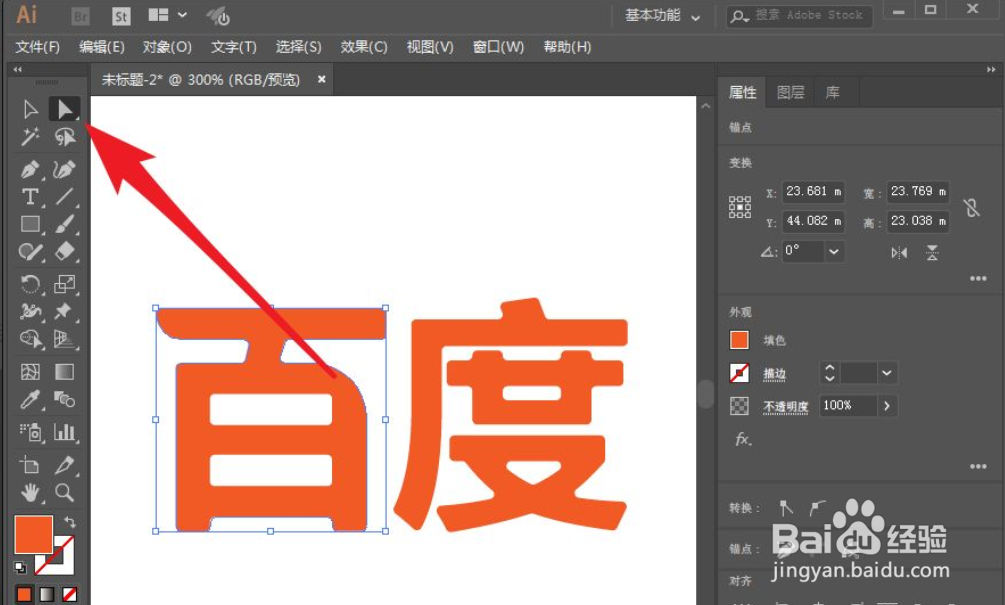Select the Slice tool

[x=64, y=465]
